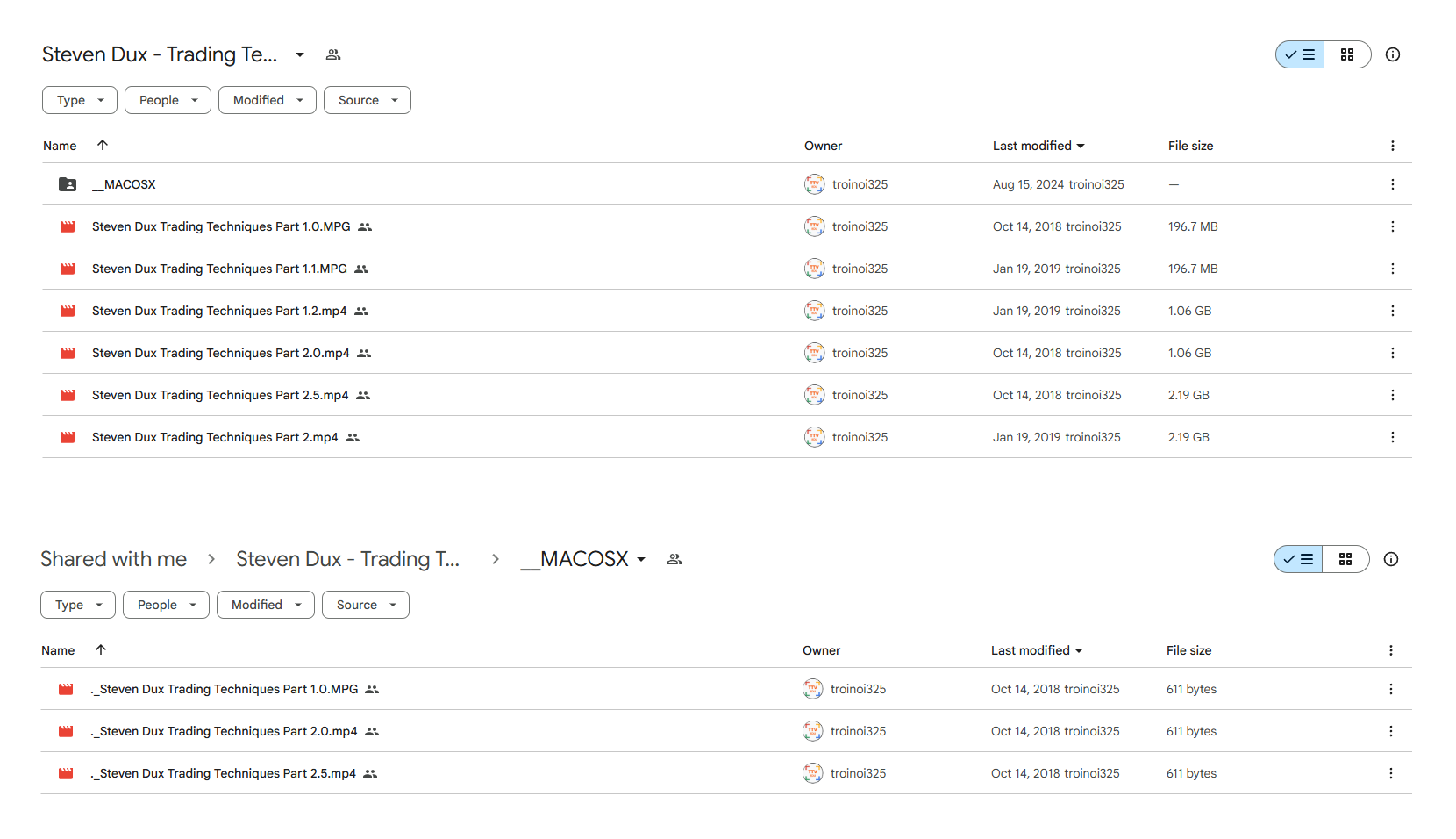Go to the Steven Dux - Trading T... breadcrumb
Image resolution: width=1456 pixels, height=839 pixels.
point(348,559)
